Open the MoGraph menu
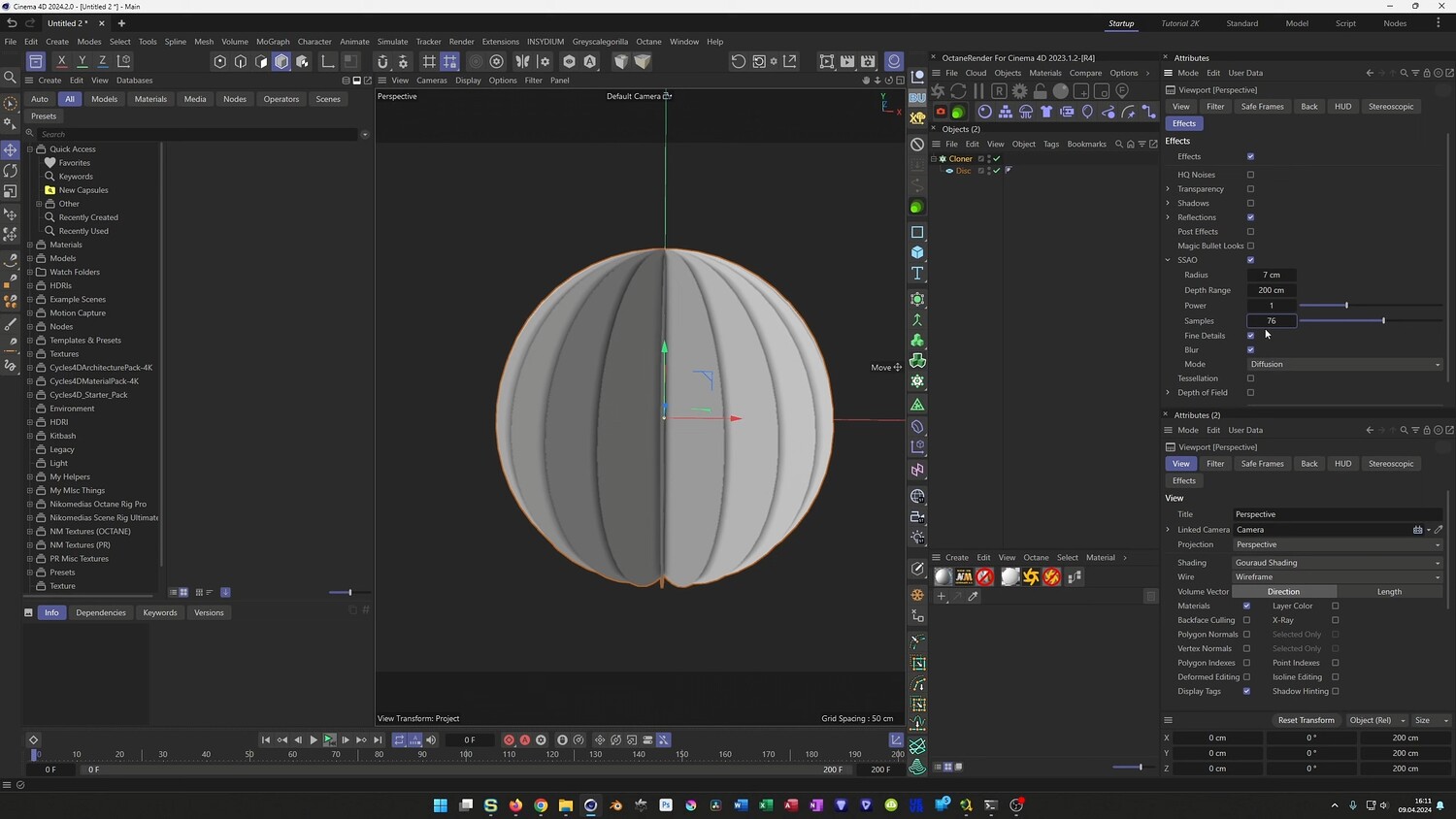 [273, 42]
